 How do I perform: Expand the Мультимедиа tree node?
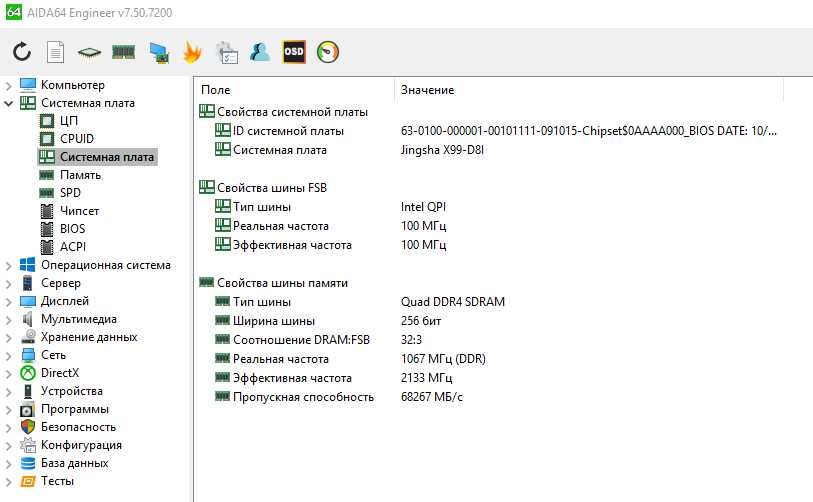pos(8,320)
